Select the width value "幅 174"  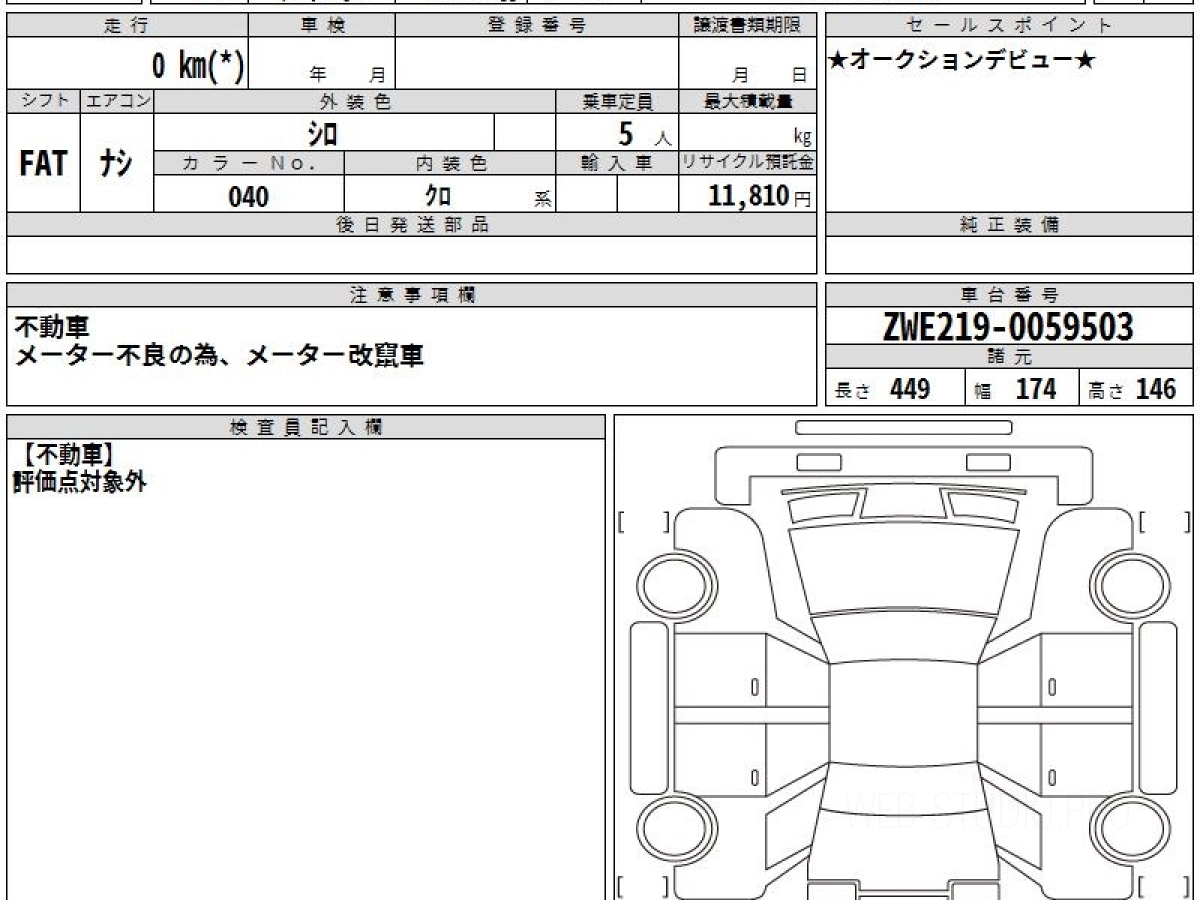(x=1016, y=389)
